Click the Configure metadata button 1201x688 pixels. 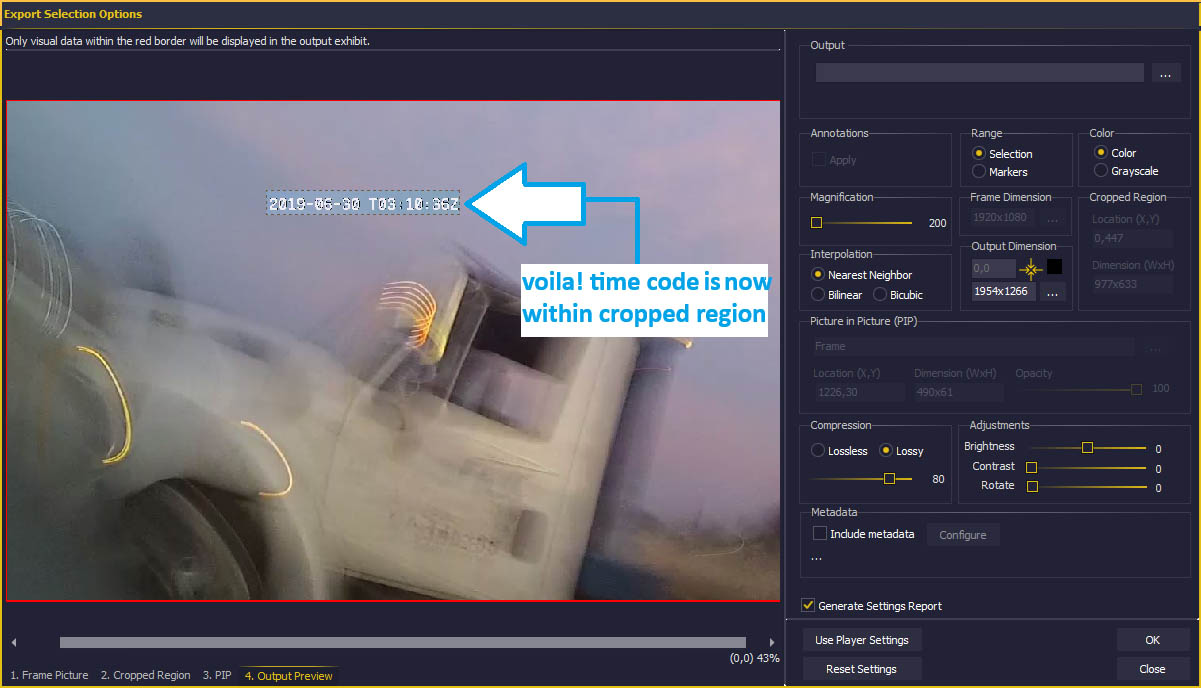pyautogui.click(x=963, y=535)
